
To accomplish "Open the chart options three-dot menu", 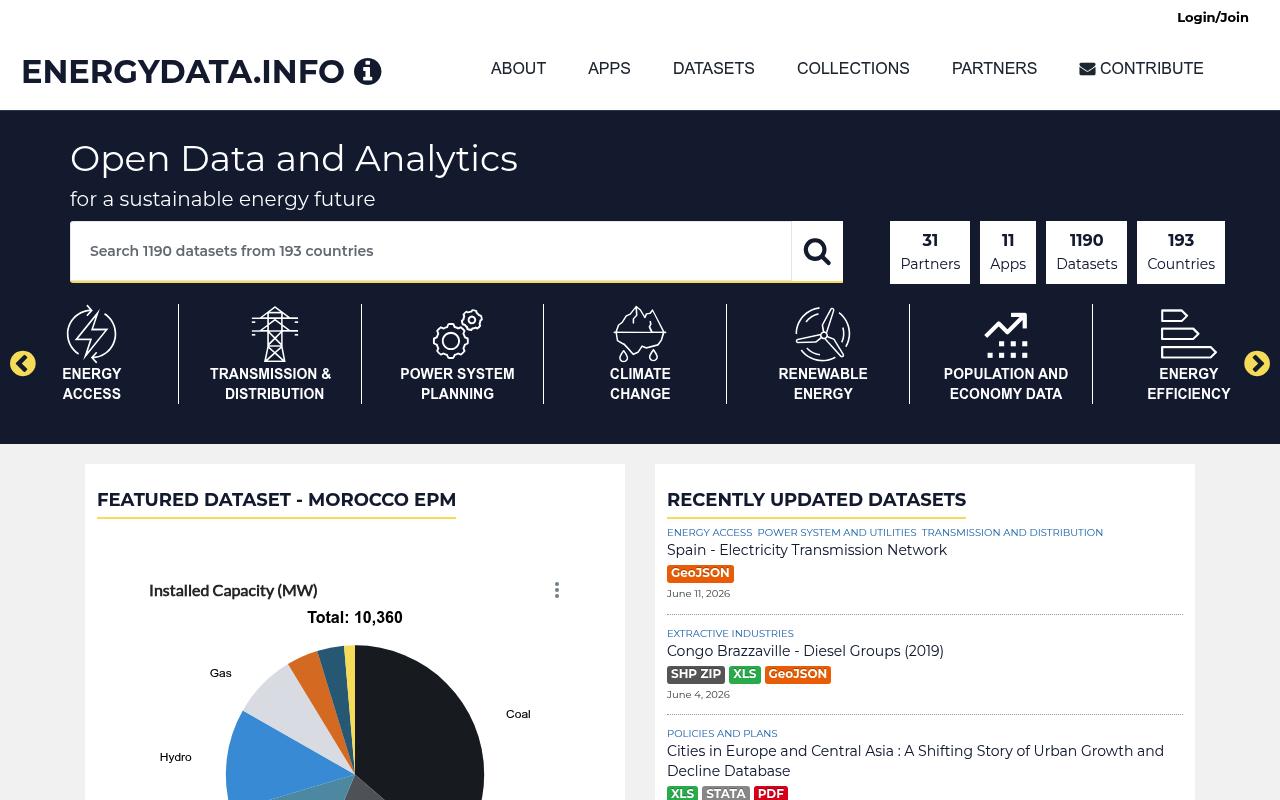I will click(557, 590).
